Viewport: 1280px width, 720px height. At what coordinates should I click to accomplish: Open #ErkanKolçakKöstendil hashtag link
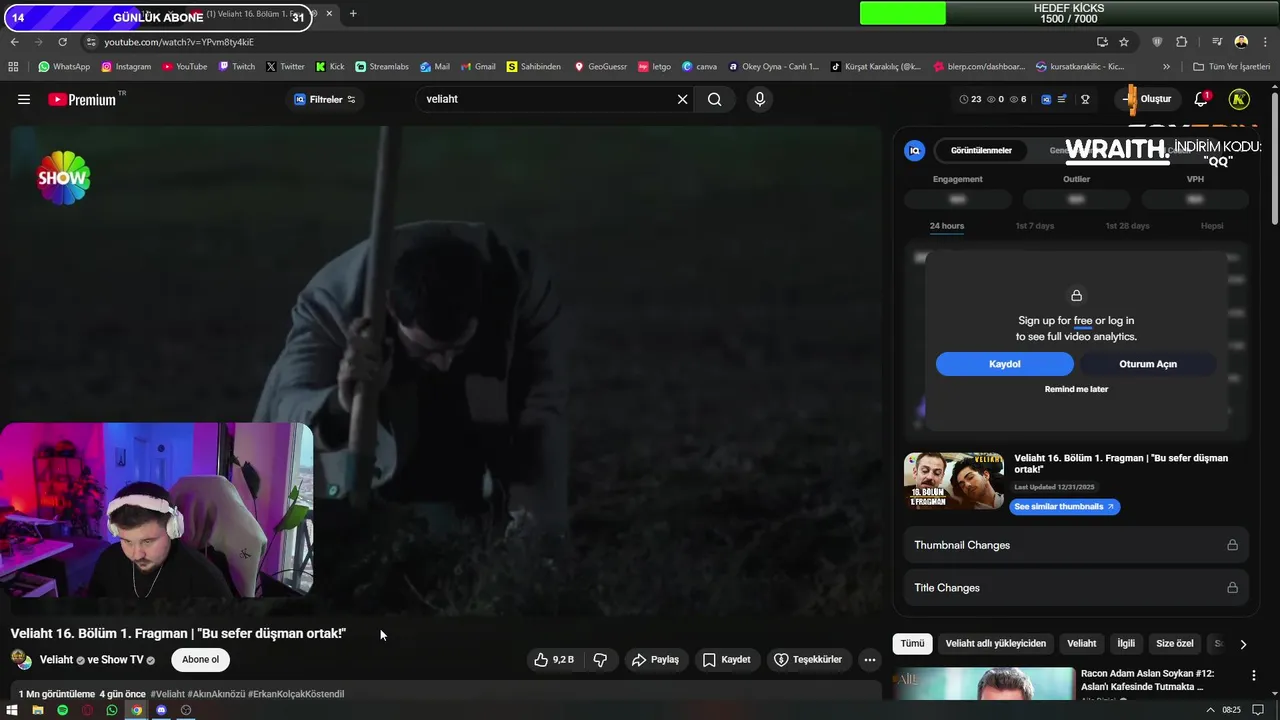[295, 694]
